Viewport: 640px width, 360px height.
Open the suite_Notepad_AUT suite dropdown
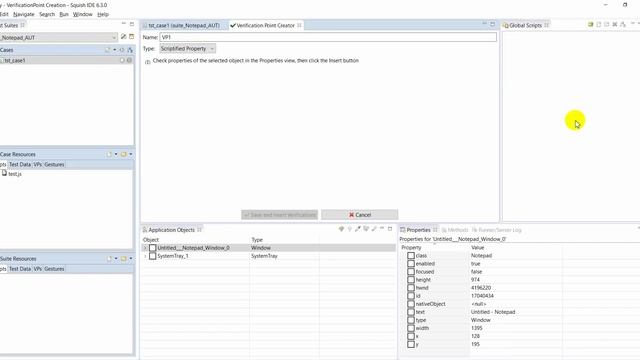tap(114, 38)
